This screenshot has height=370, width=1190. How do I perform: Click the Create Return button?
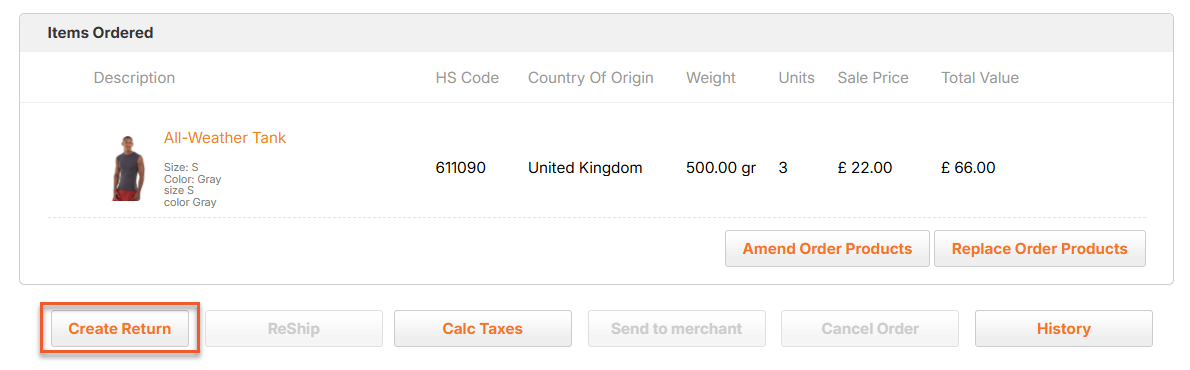(119, 329)
